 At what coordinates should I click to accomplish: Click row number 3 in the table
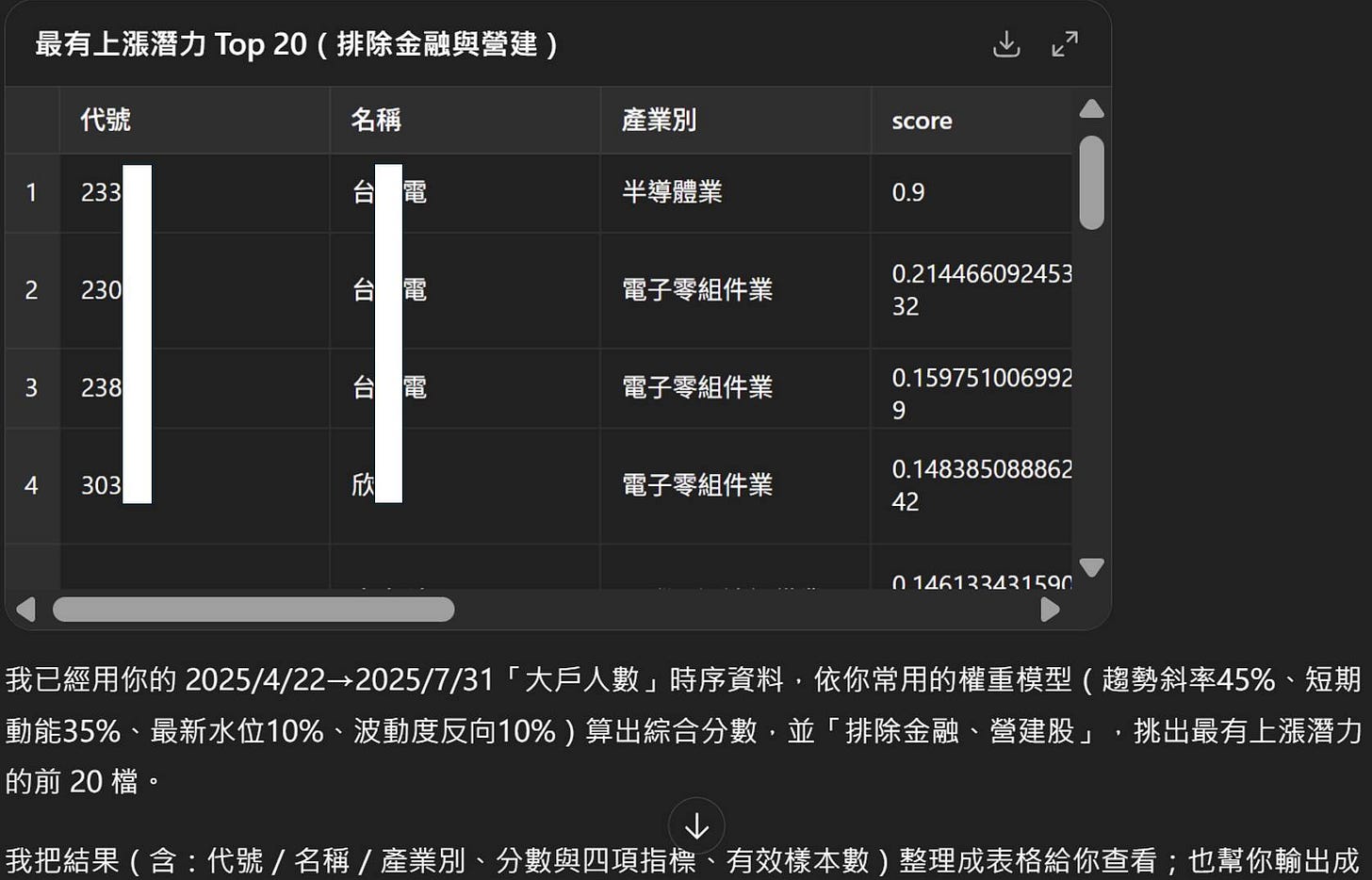(x=32, y=388)
